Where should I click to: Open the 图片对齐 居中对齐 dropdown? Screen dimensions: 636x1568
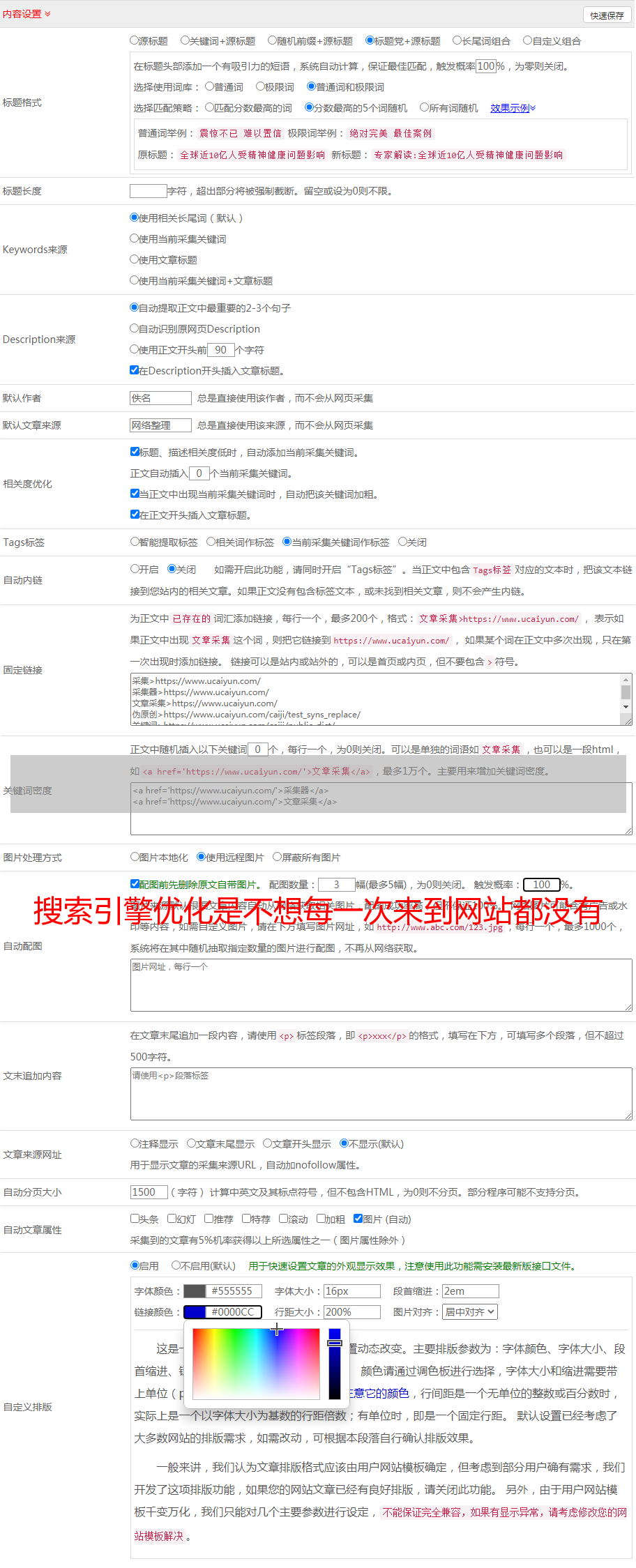470,1312
